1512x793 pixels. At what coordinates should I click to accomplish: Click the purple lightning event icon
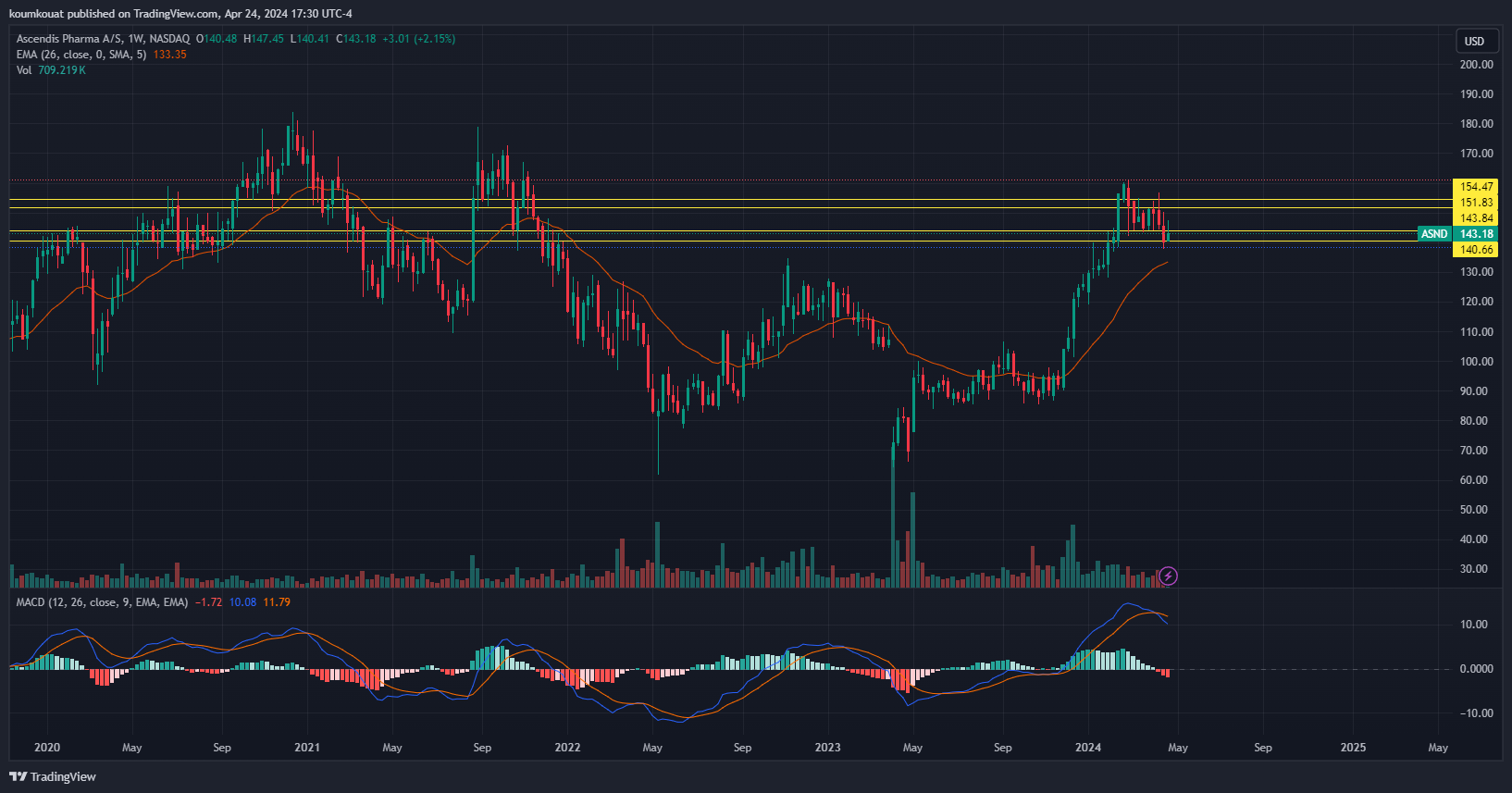pos(1169,576)
